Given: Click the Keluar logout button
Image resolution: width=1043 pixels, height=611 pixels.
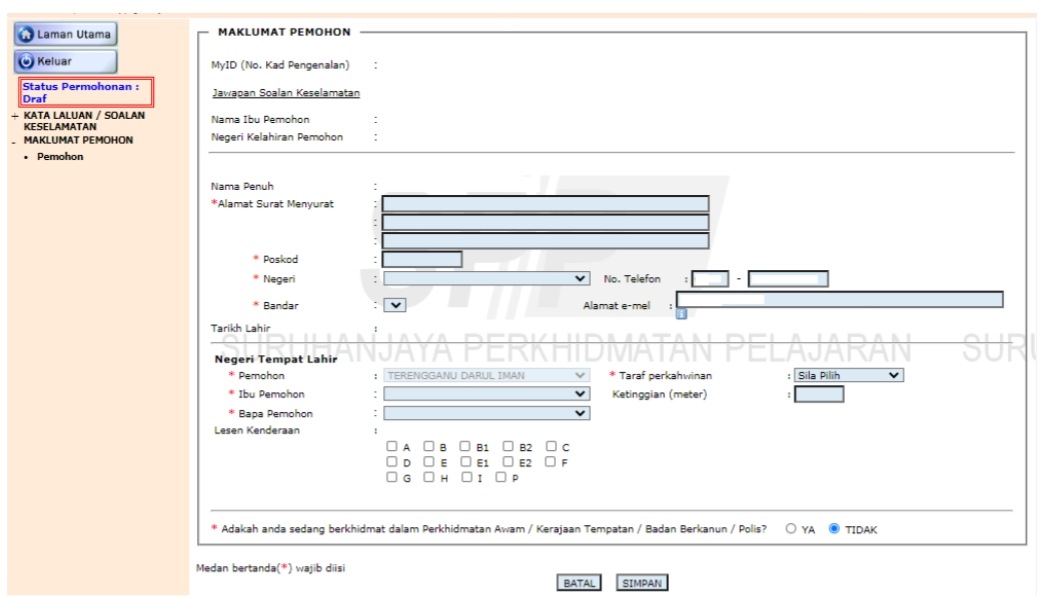Looking at the screenshot, I should click(65, 61).
